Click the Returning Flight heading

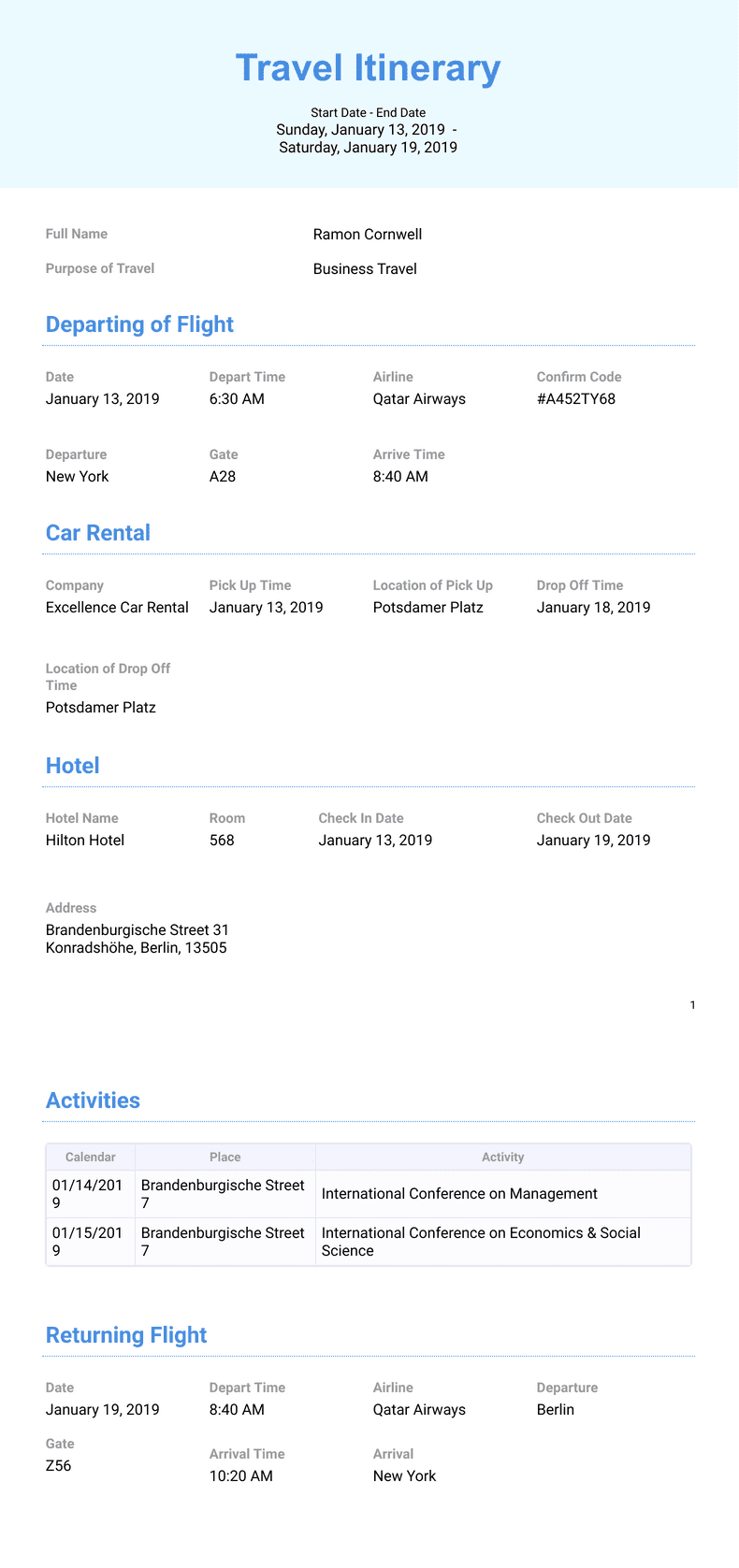(126, 1335)
